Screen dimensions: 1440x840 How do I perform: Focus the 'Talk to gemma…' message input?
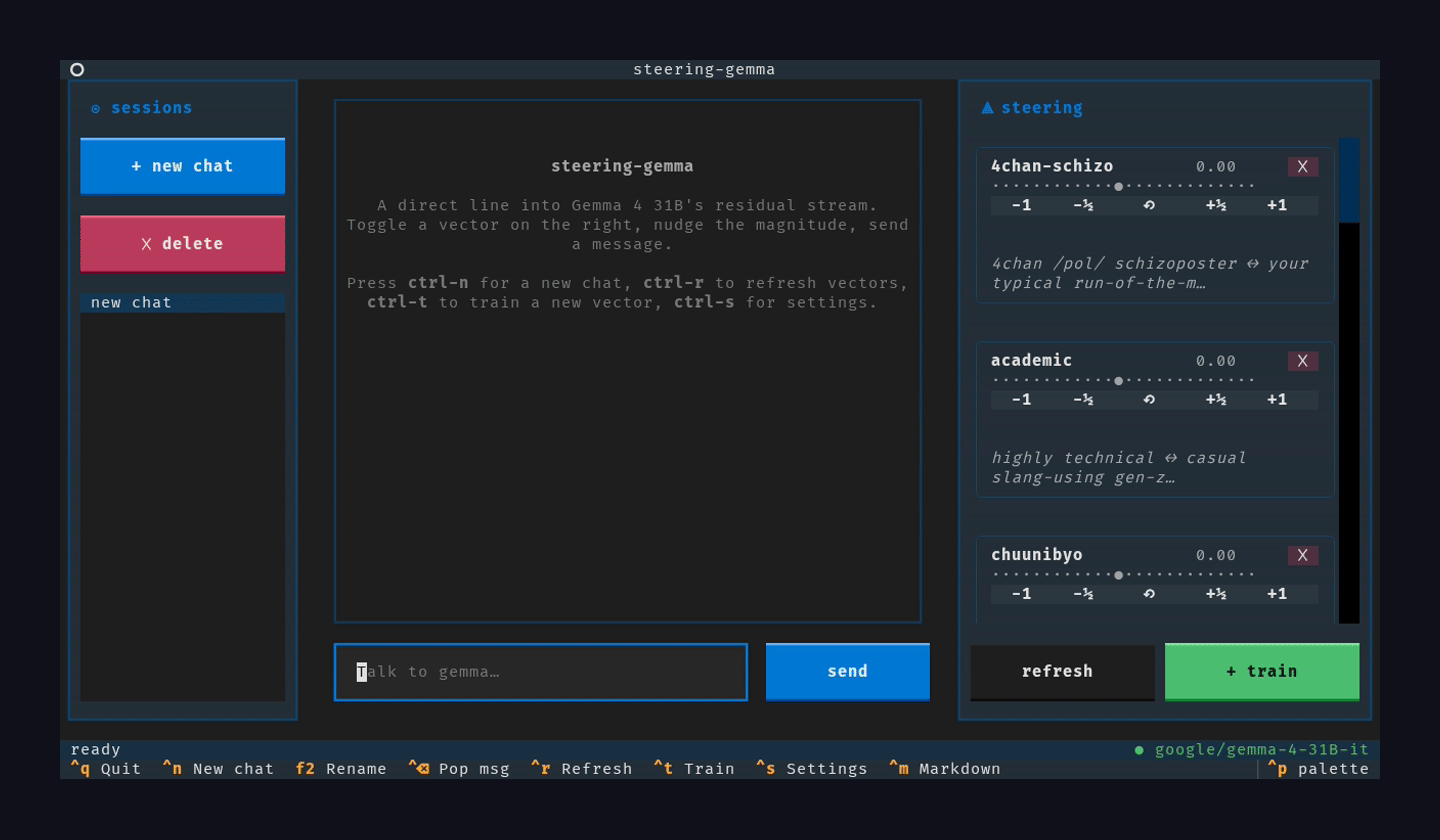pos(541,672)
